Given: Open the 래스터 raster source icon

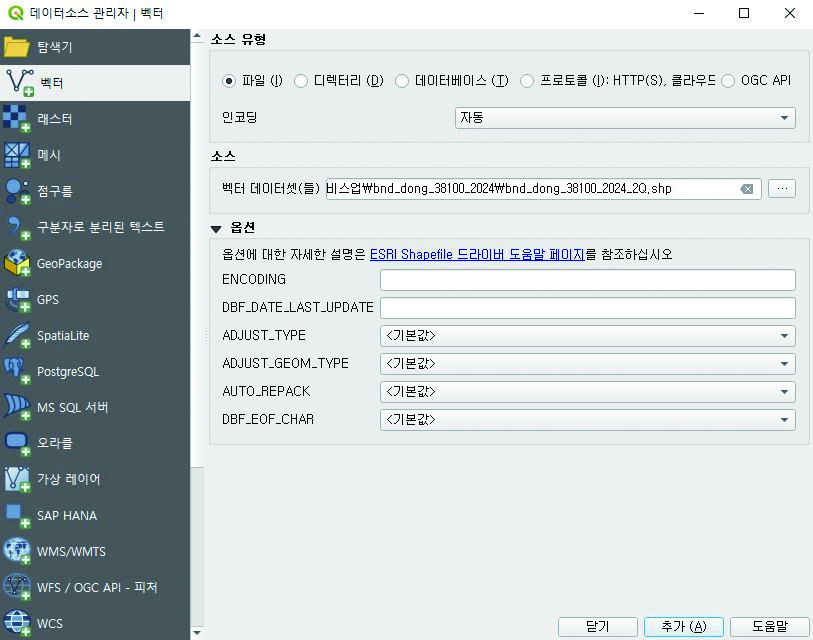Looking at the screenshot, I should pyautogui.click(x=17, y=119).
